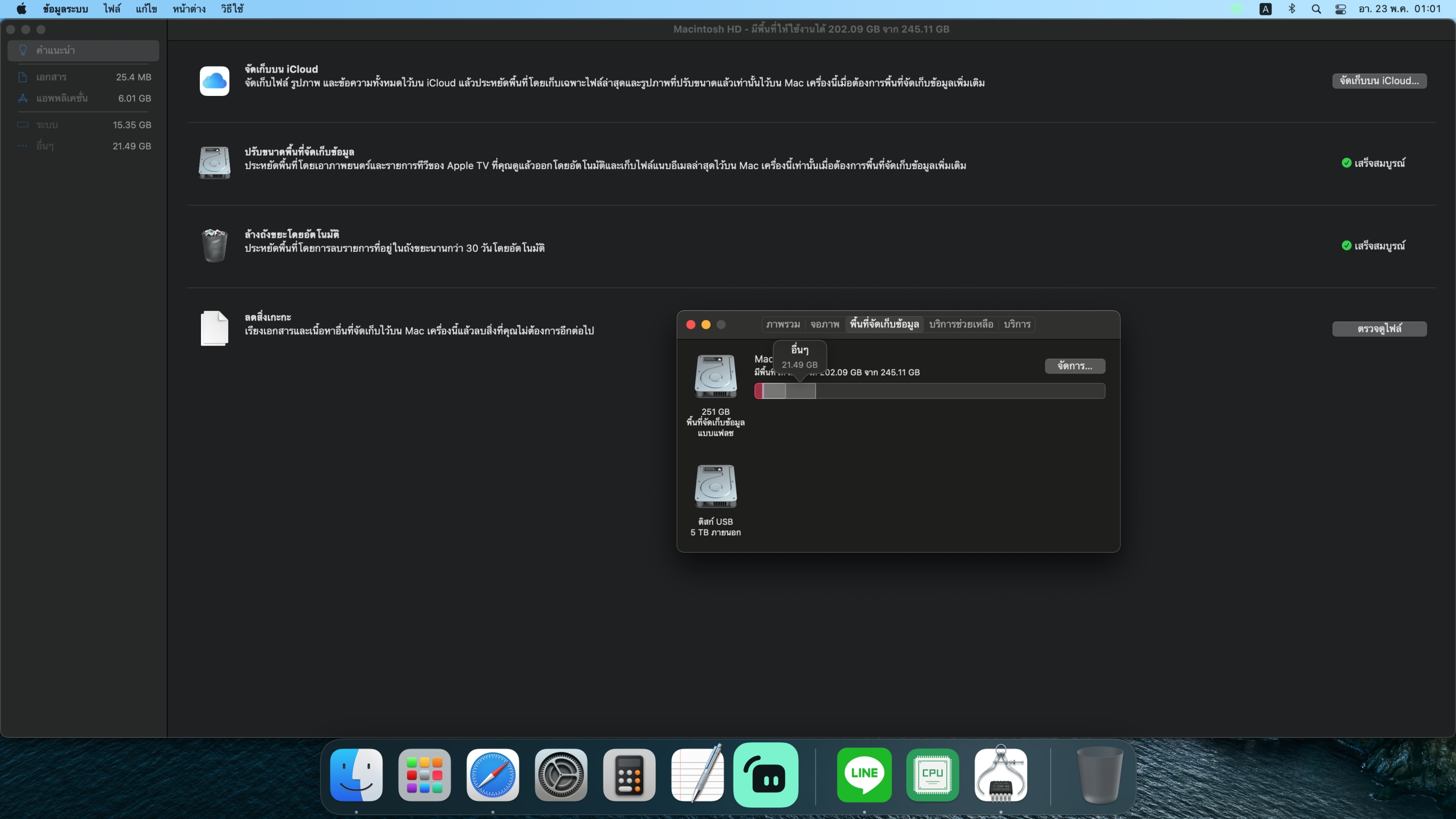1456x819 pixels.
Task: Switch to the จอภาพ tab
Action: point(825,324)
